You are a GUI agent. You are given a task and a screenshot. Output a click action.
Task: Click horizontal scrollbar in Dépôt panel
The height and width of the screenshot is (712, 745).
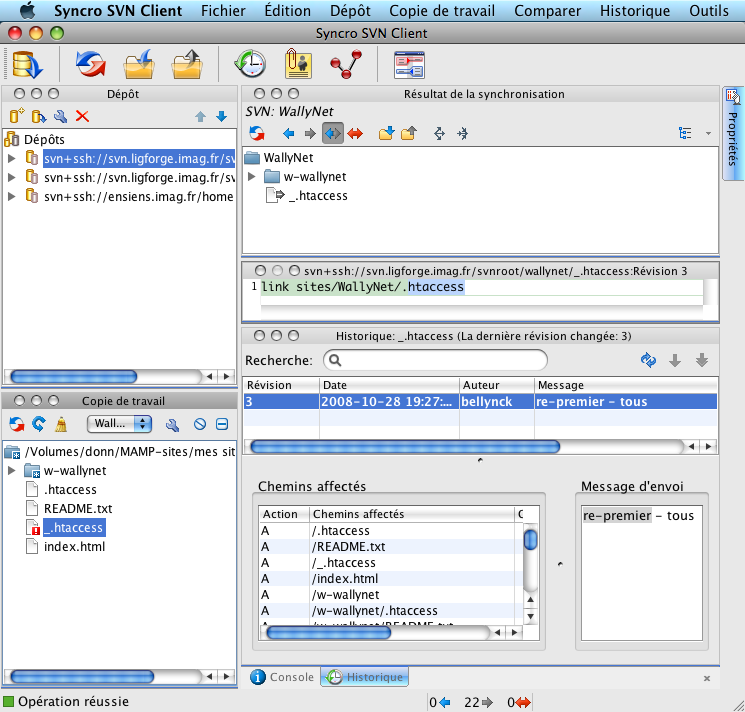[x=74, y=377]
